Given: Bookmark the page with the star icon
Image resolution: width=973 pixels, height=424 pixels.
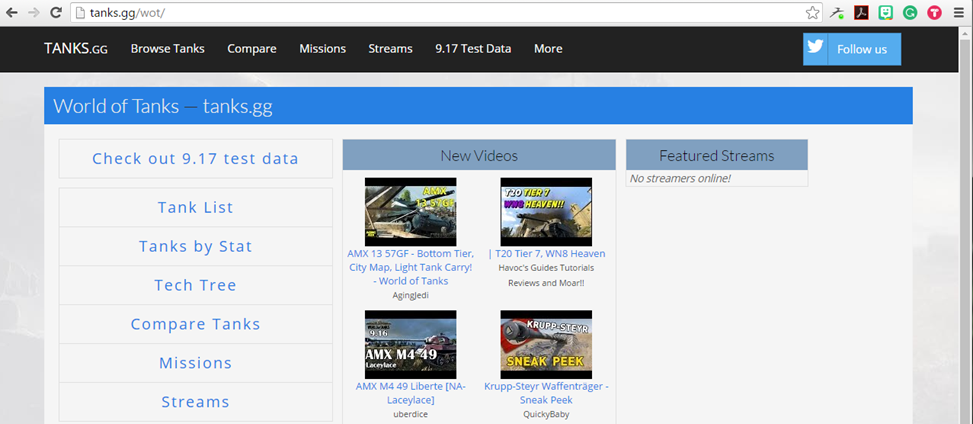Looking at the screenshot, I should pos(812,12).
